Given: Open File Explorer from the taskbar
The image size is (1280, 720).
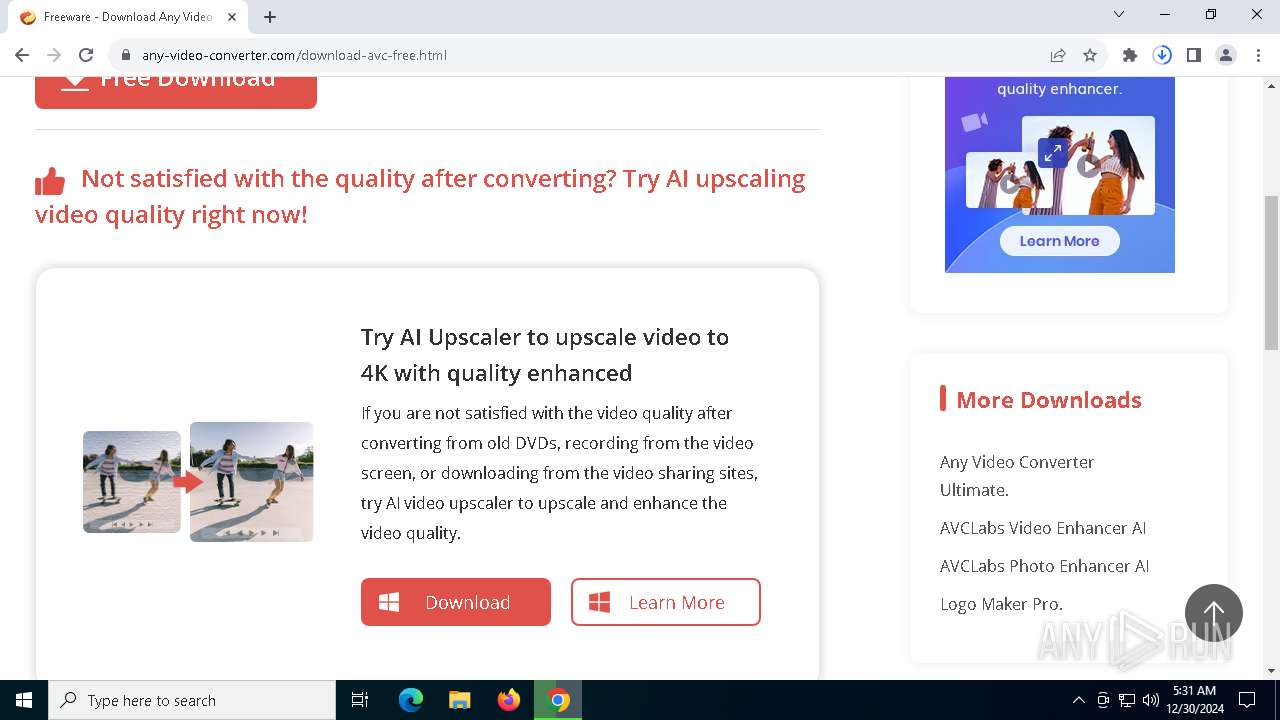Looking at the screenshot, I should 459,700.
